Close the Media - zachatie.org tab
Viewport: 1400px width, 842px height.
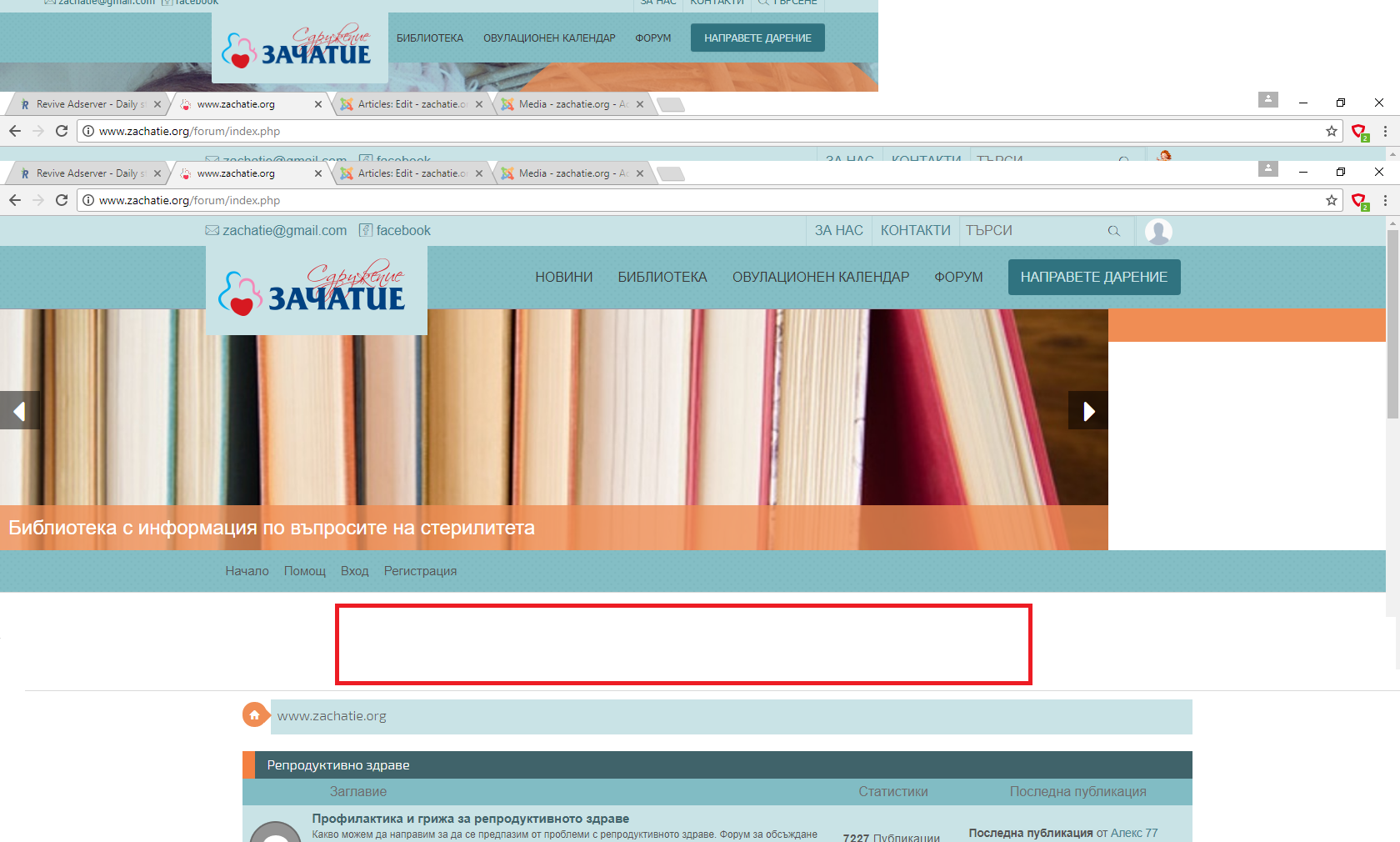coord(640,173)
